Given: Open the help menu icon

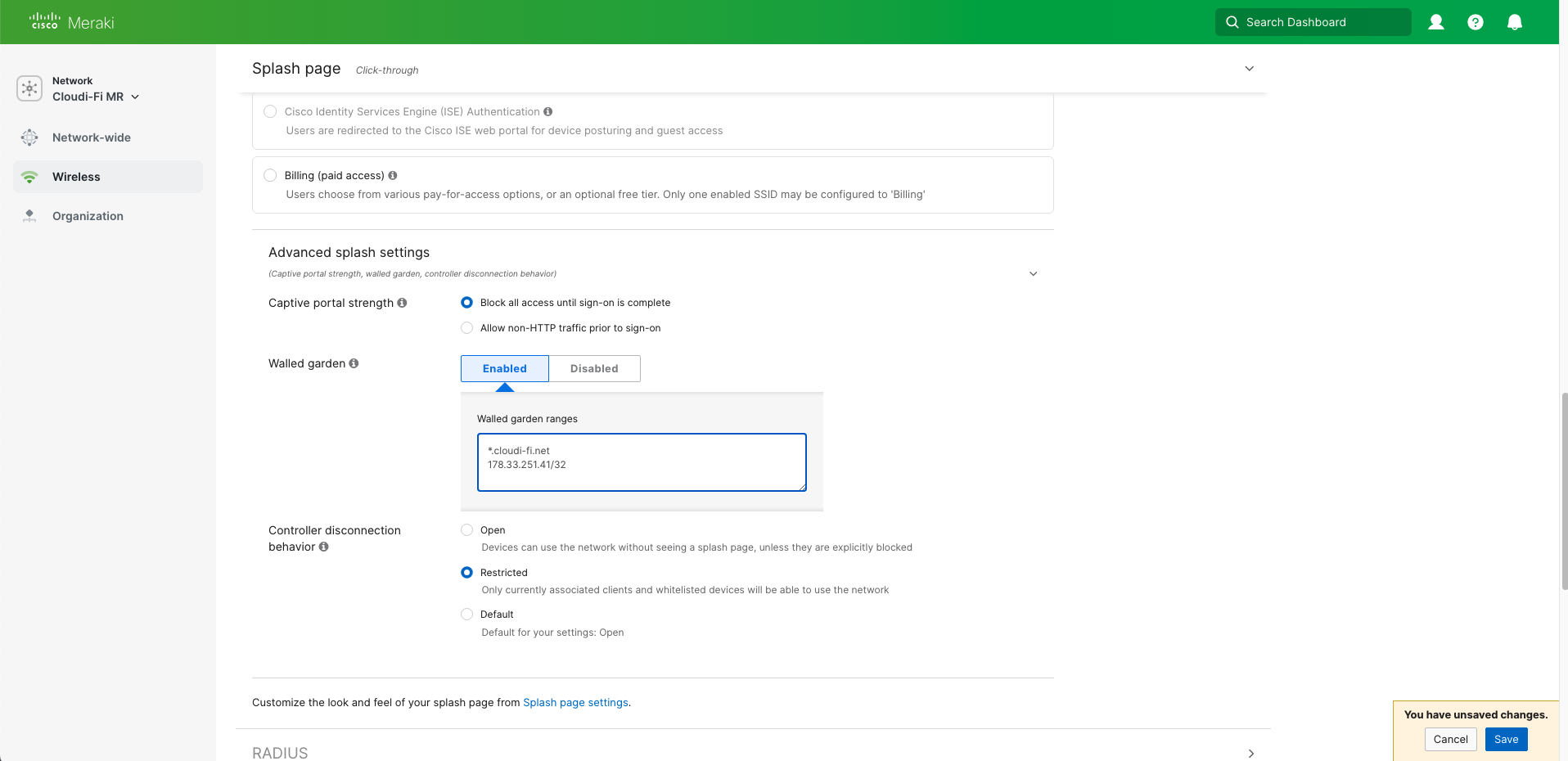Looking at the screenshot, I should (x=1475, y=22).
